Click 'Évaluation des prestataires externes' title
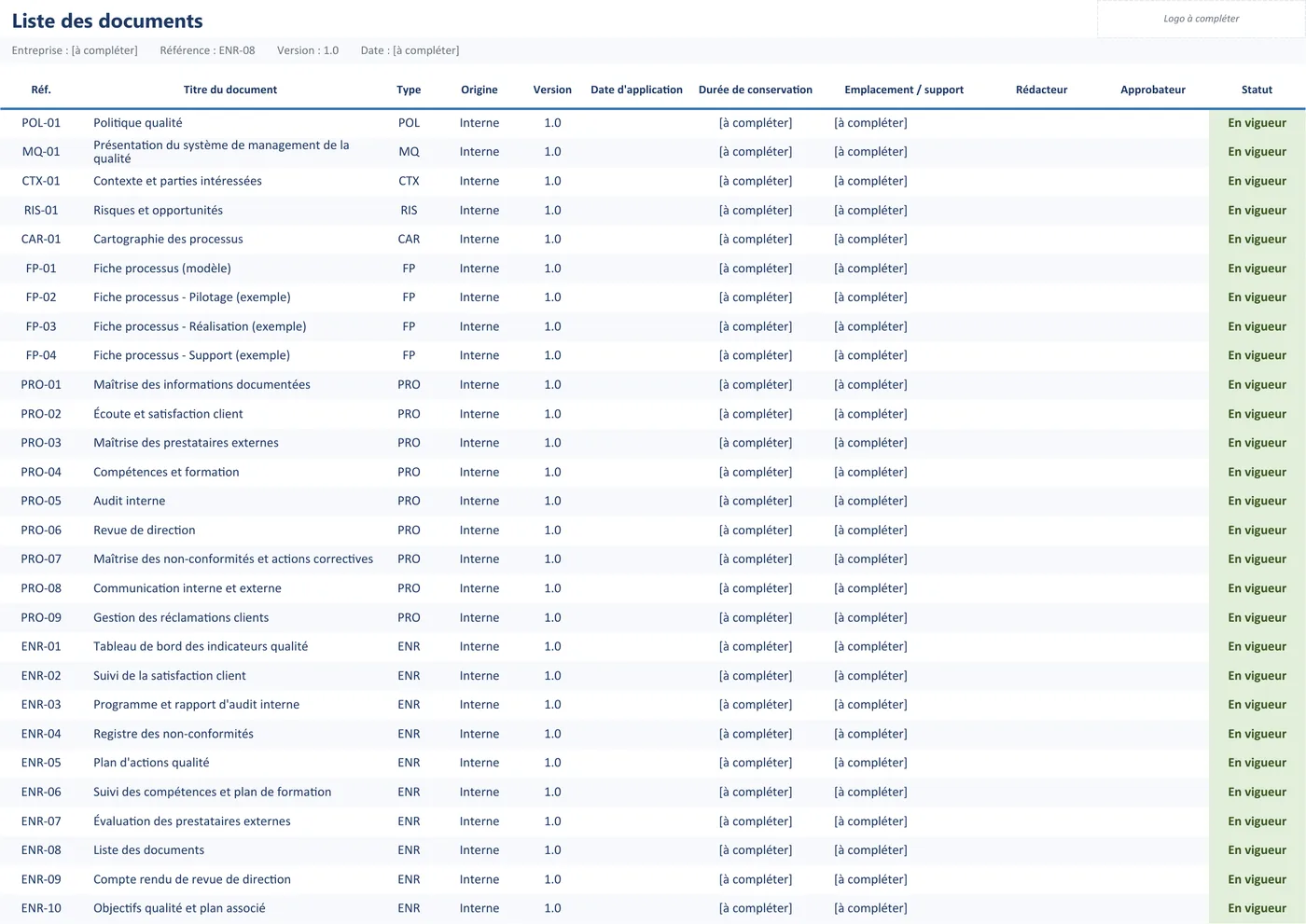The width and height of the screenshot is (1306, 924). [x=192, y=821]
